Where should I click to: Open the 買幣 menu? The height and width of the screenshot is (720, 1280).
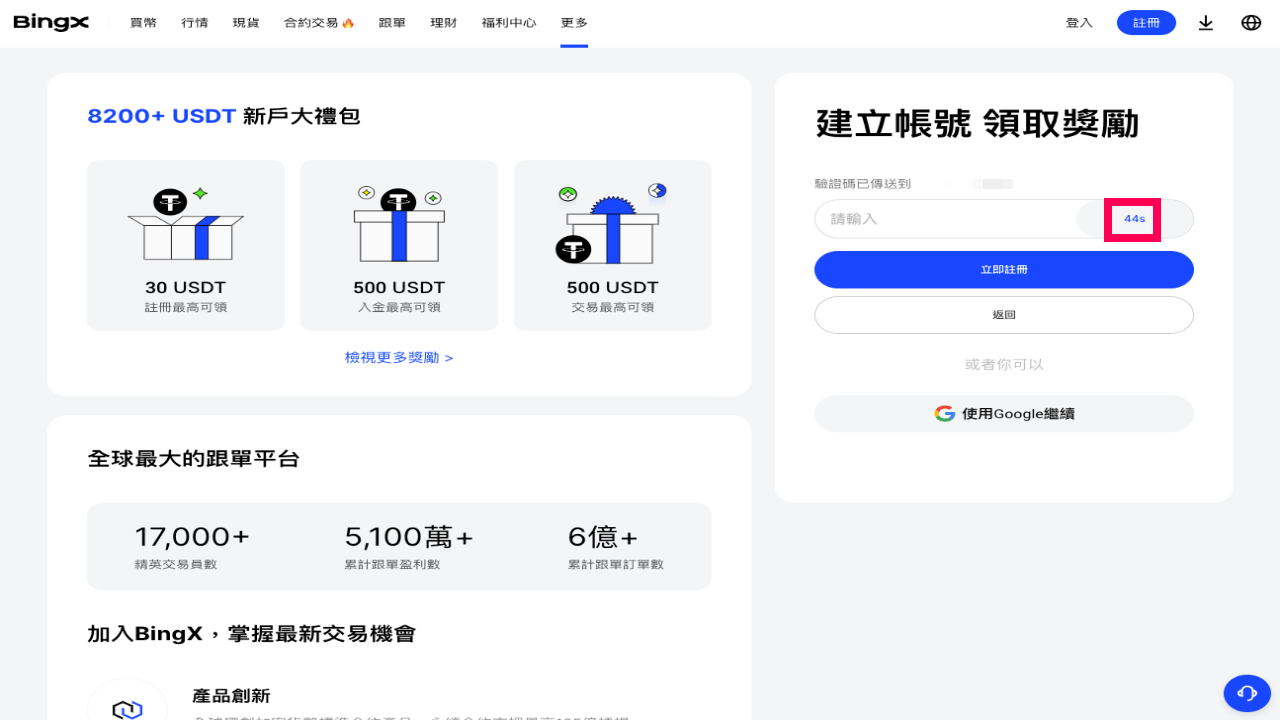(143, 23)
